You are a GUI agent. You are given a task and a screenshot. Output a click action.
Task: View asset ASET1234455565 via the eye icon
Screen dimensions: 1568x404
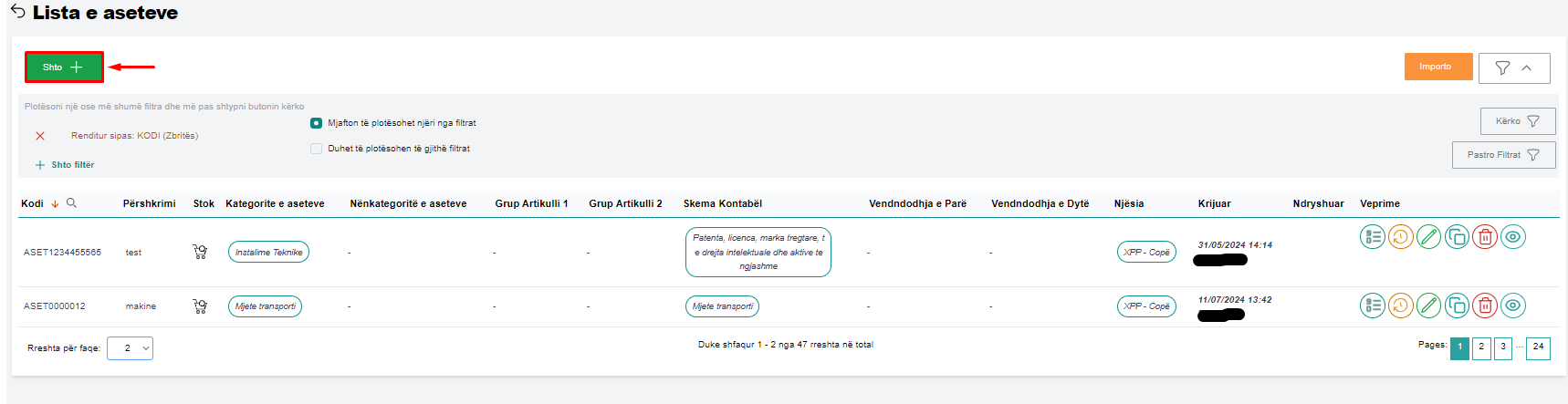(1513, 237)
